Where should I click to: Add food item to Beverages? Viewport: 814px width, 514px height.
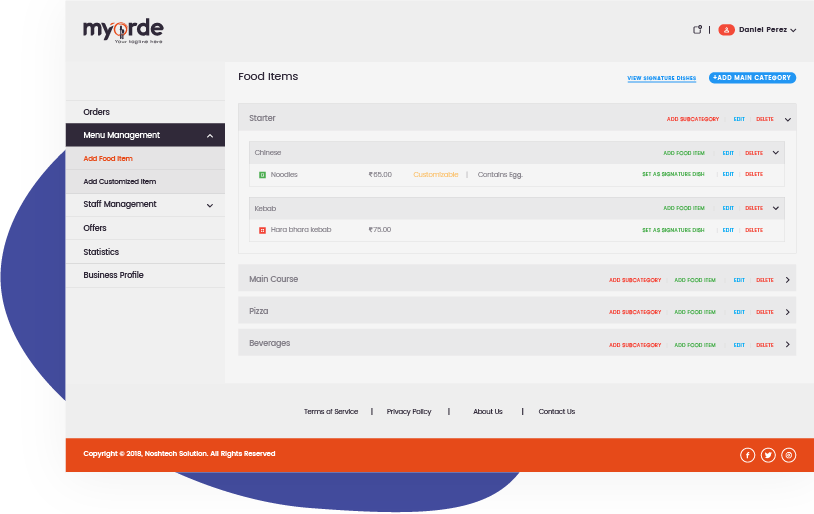pyautogui.click(x=695, y=345)
